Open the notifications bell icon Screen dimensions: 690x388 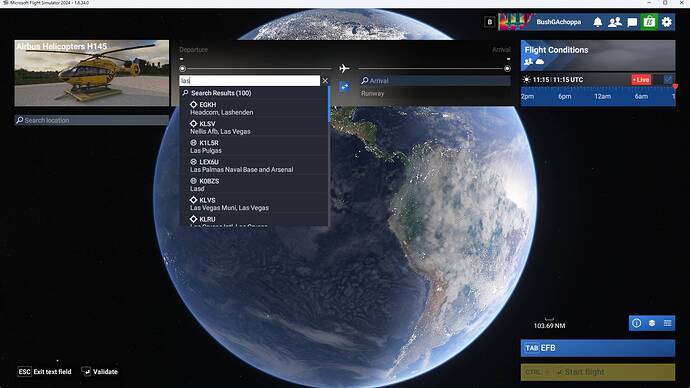[x=597, y=22]
